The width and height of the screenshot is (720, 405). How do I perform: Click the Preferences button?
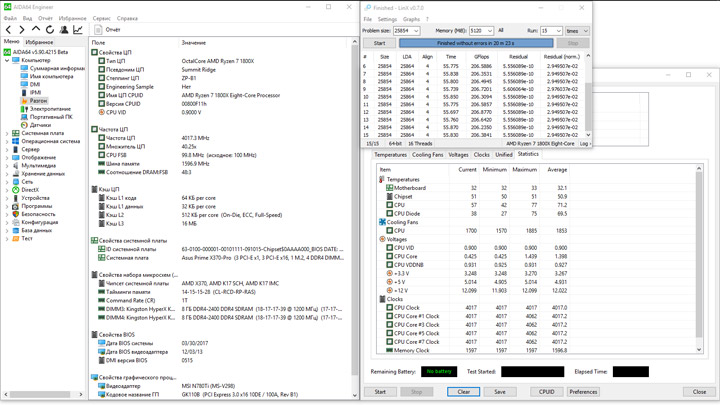[x=583, y=392]
